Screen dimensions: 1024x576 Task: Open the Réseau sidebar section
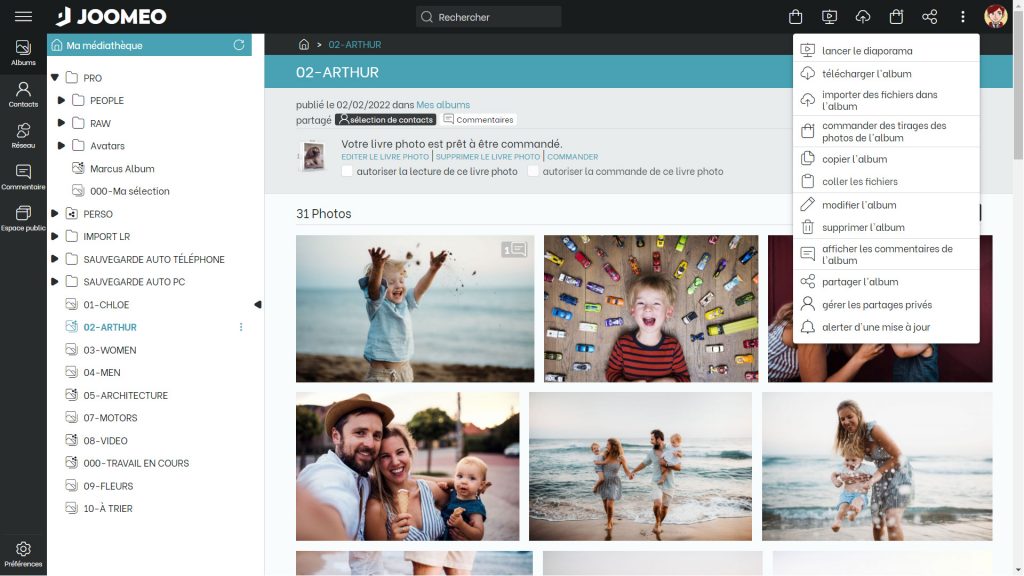(23, 136)
